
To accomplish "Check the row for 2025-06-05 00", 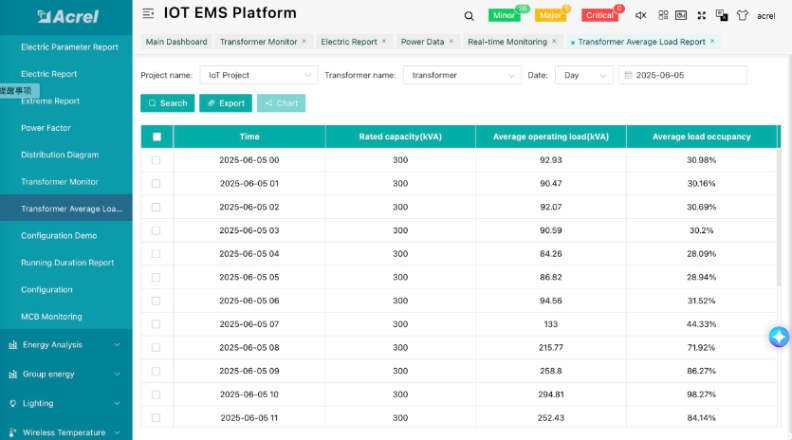I will [x=156, y=160].
